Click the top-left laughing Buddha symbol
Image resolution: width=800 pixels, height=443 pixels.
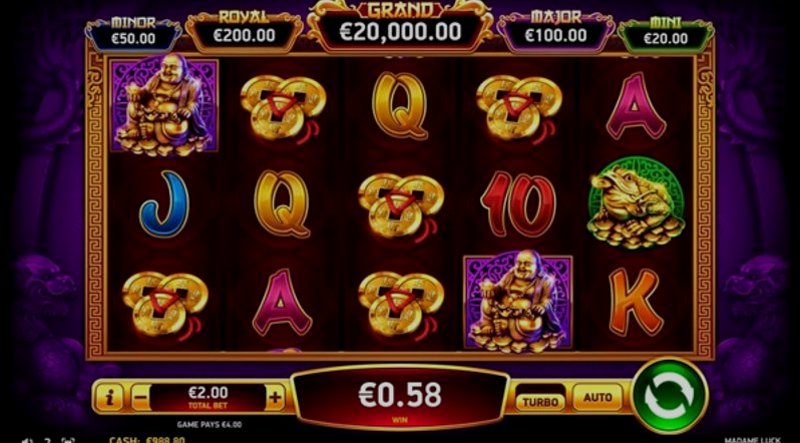click(x=164, y=105)
